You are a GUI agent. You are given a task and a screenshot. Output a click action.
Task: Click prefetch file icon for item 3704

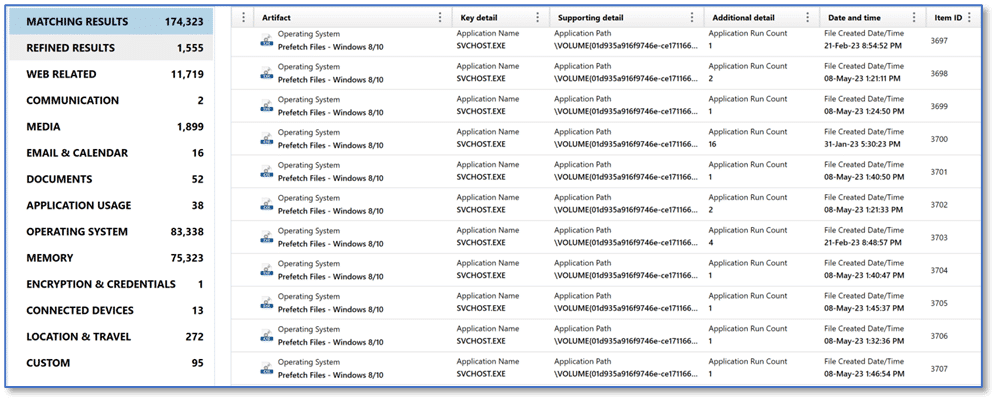point(267,270)
